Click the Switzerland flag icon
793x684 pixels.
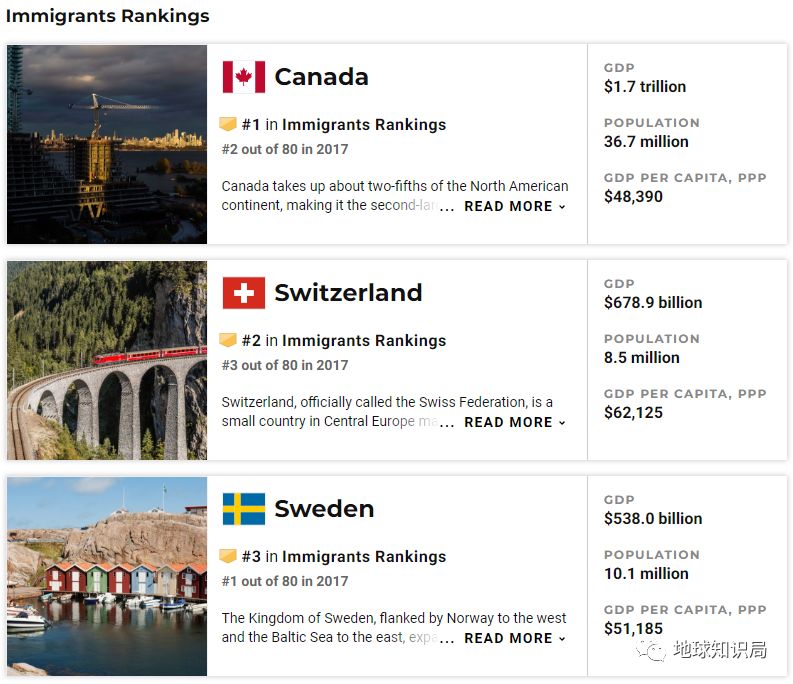(x=243, y=293)
